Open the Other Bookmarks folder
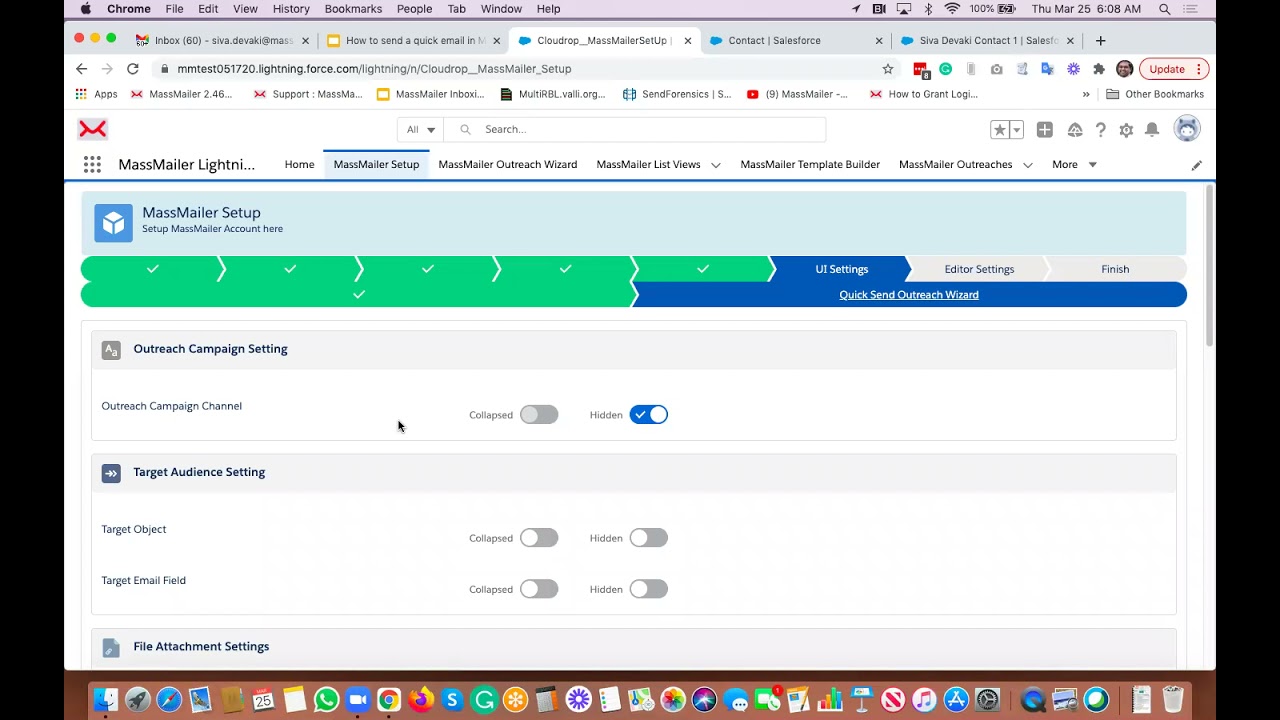The image size is (1280, 720). [1155, 95]
